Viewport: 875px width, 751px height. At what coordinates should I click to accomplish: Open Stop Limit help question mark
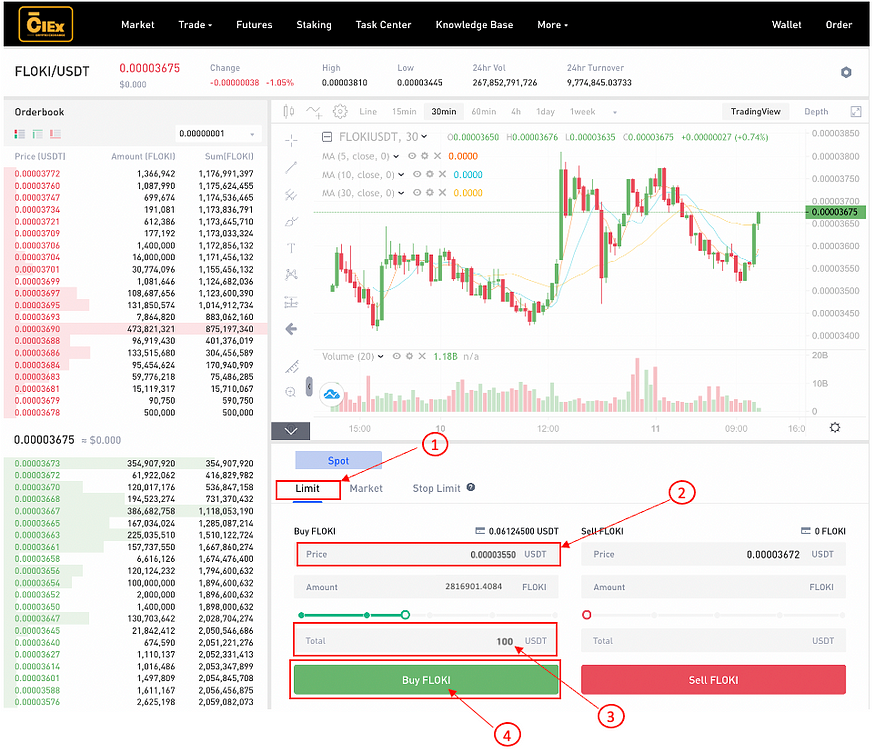[x=470, y=487]
